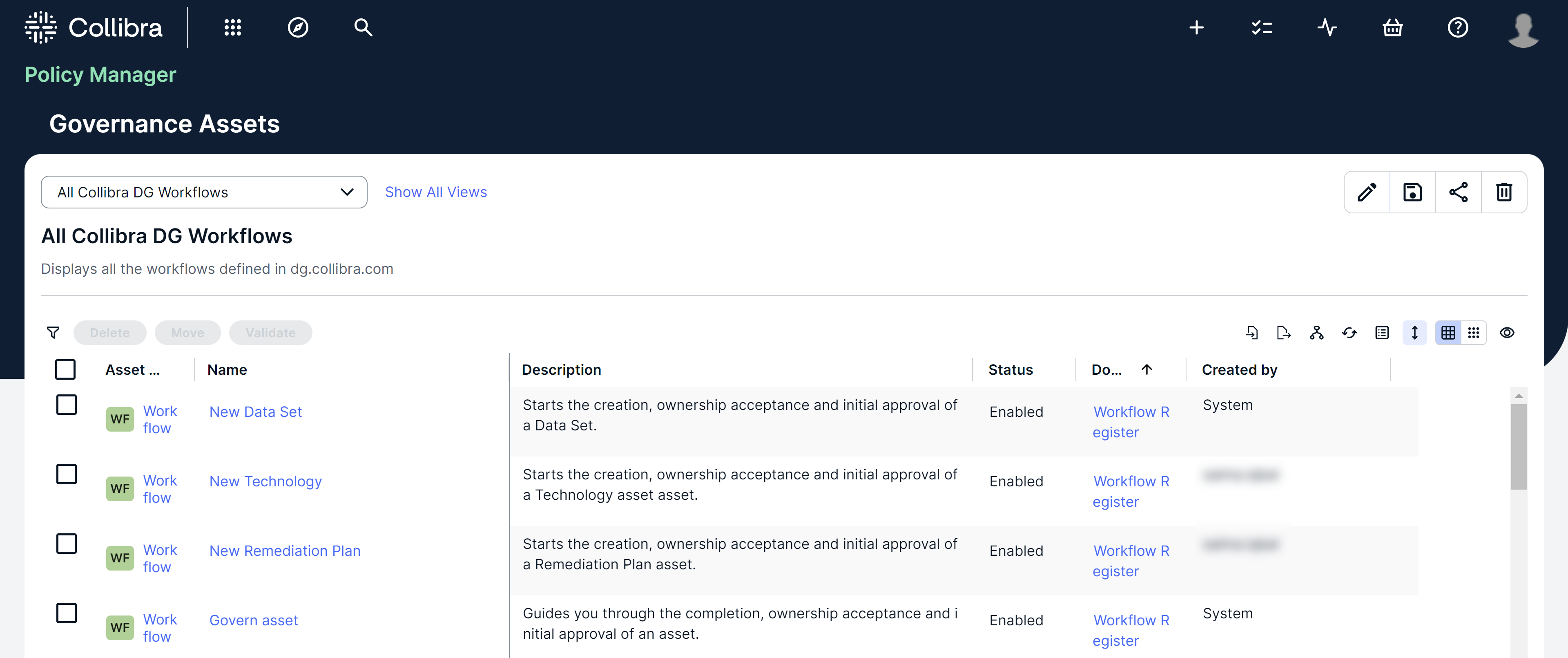Click the share view icon
1568x658 pixels.
[1458, 192]
